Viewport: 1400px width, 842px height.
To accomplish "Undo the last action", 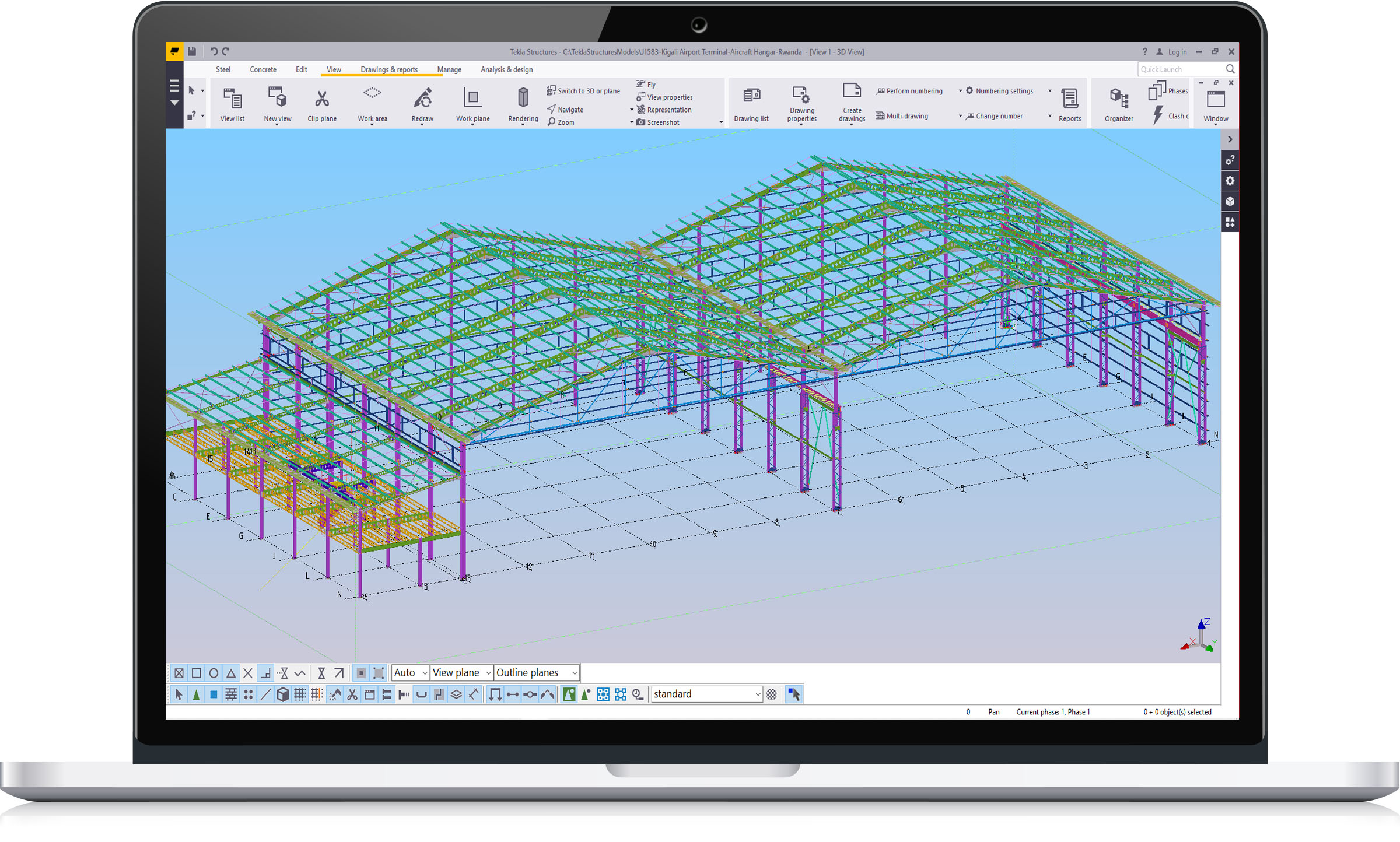I will tap(213, 51).
